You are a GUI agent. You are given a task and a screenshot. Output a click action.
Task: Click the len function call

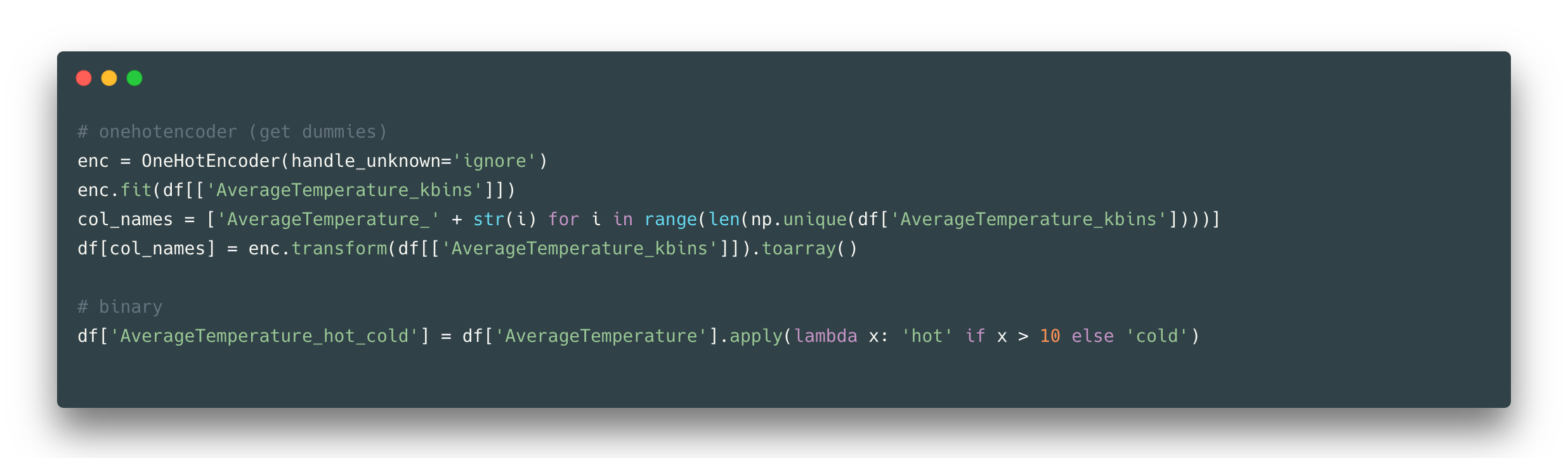pyautogui.click(x=724, y=219)
